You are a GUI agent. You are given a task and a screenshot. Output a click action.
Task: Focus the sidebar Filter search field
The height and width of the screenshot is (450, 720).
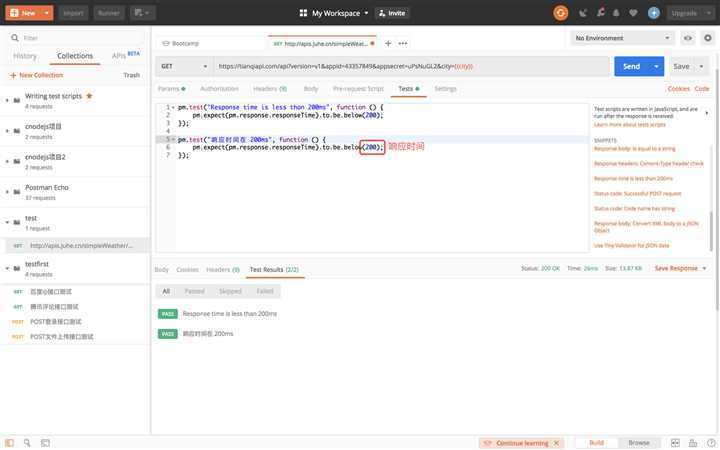[x=76, y=38]
